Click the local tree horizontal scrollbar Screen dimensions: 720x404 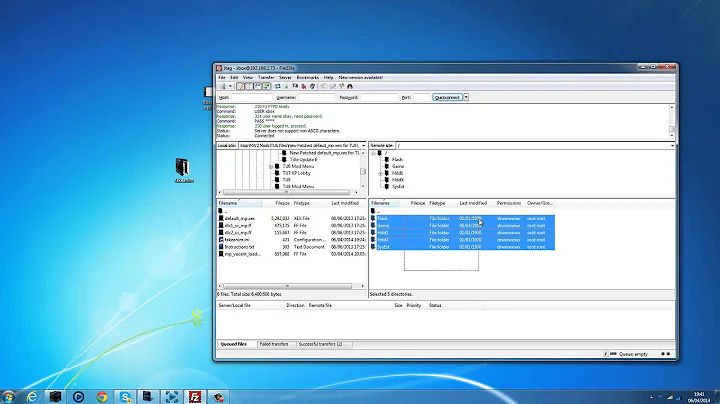point(287,192)
